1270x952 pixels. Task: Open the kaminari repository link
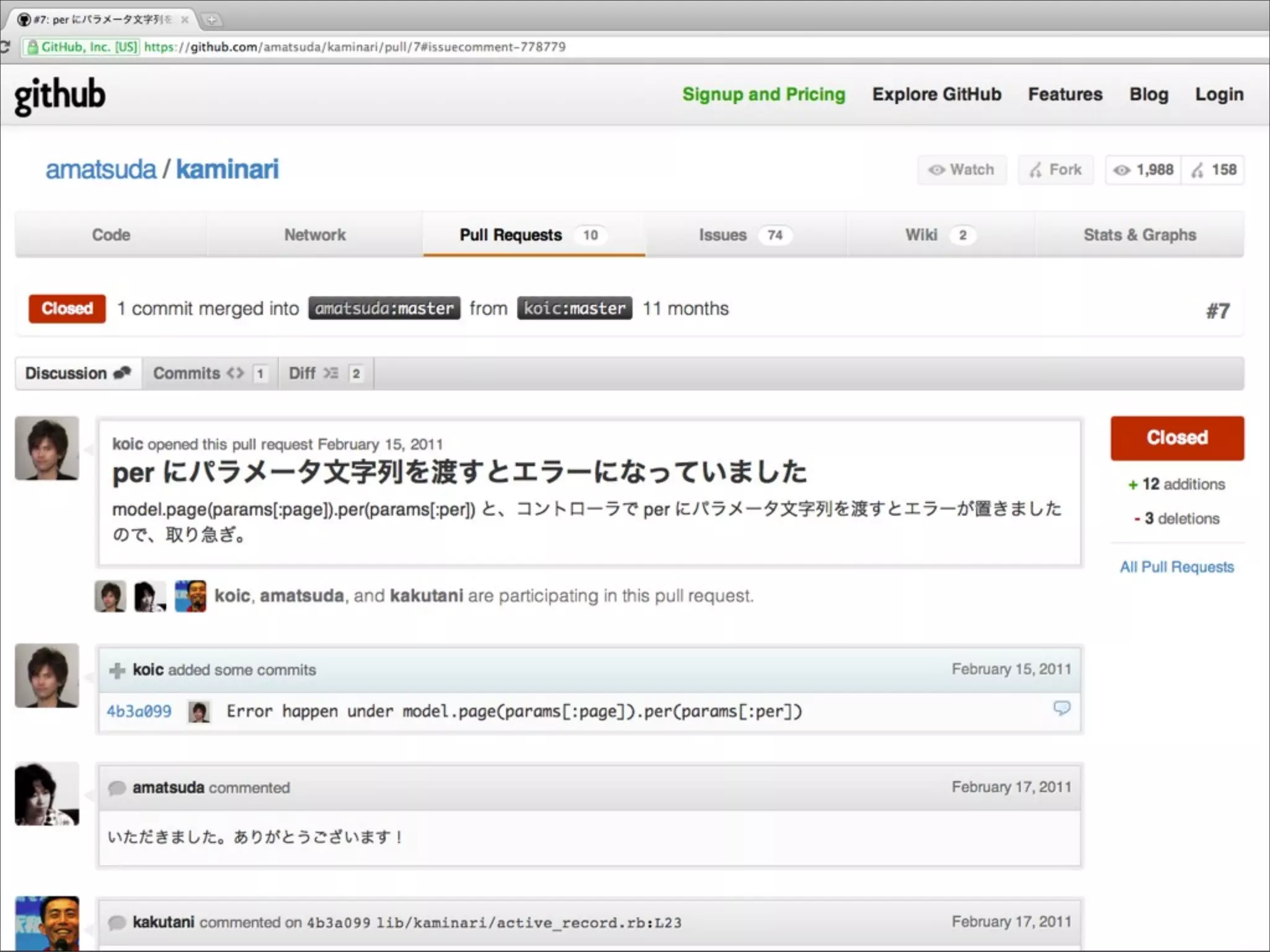(227, 169)
